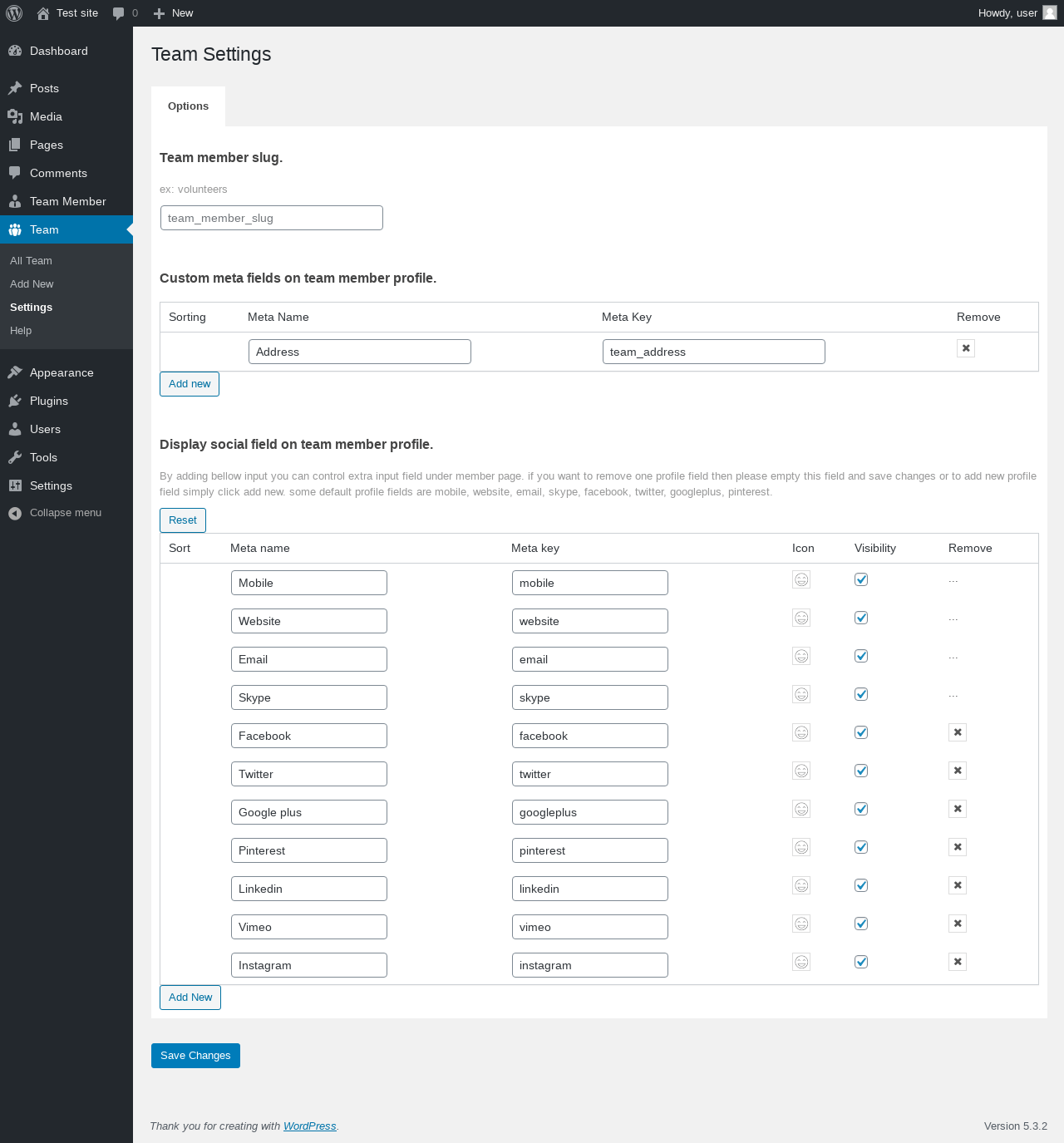Open the All Team submenu item
This screenshot has height=1143, width=1064.
coord(66,261)
